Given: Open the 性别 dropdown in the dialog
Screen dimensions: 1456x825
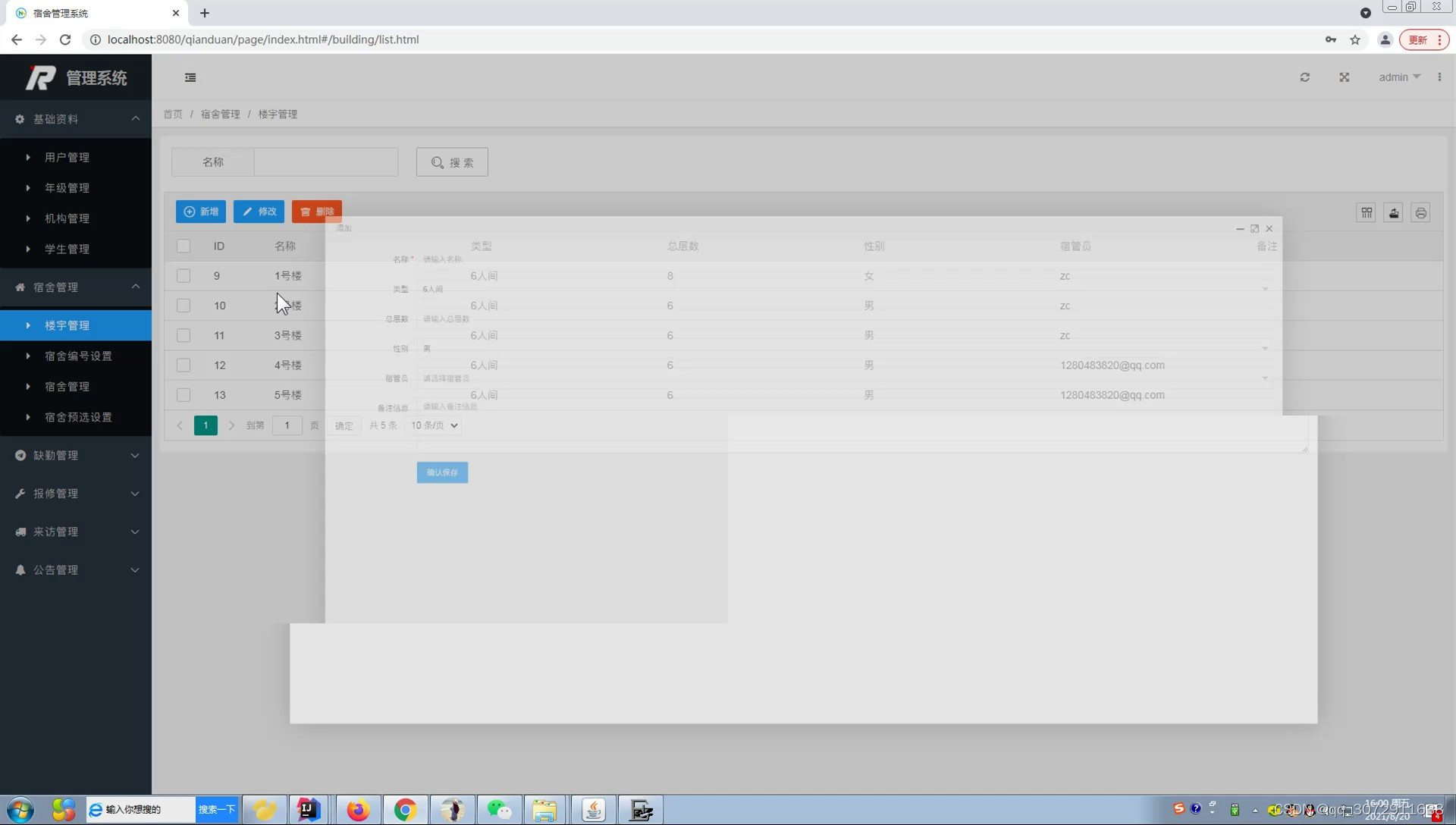Looking at the screenshot, I should [x=846, y=349].
